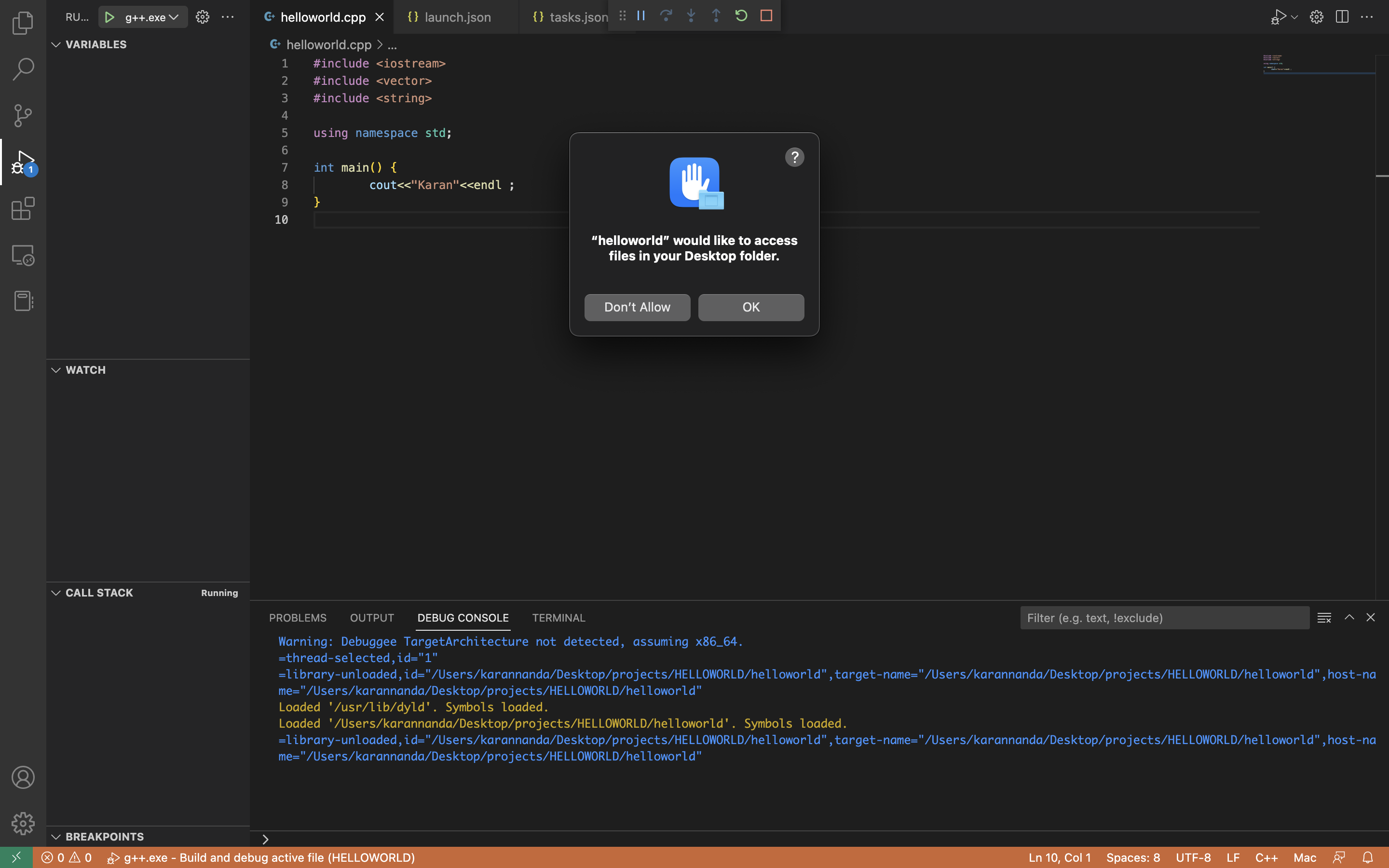Click line 8 cout statement in editor
The height and width of the screenshot is (868, 1389).
click(441, 185)
